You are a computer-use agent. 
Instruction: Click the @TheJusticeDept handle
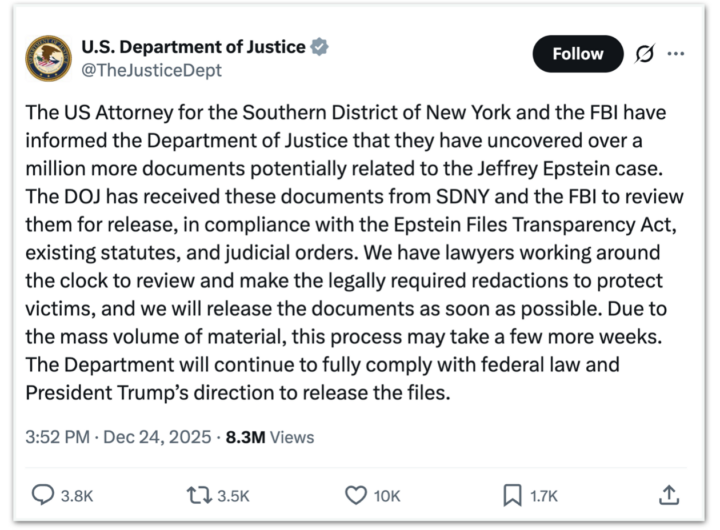pos(150,70)
